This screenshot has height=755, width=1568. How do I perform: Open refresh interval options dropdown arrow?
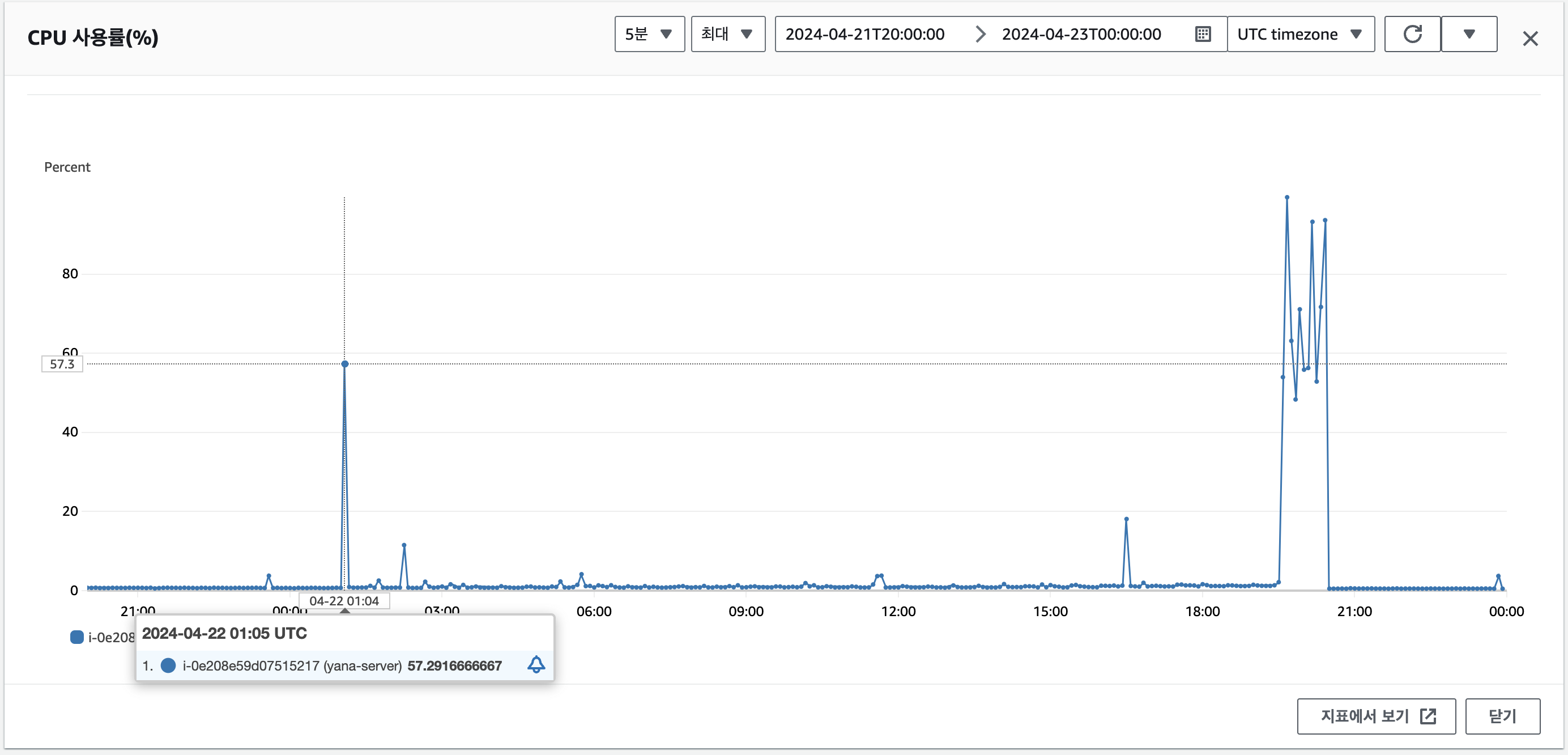(x=1469, y=34)
